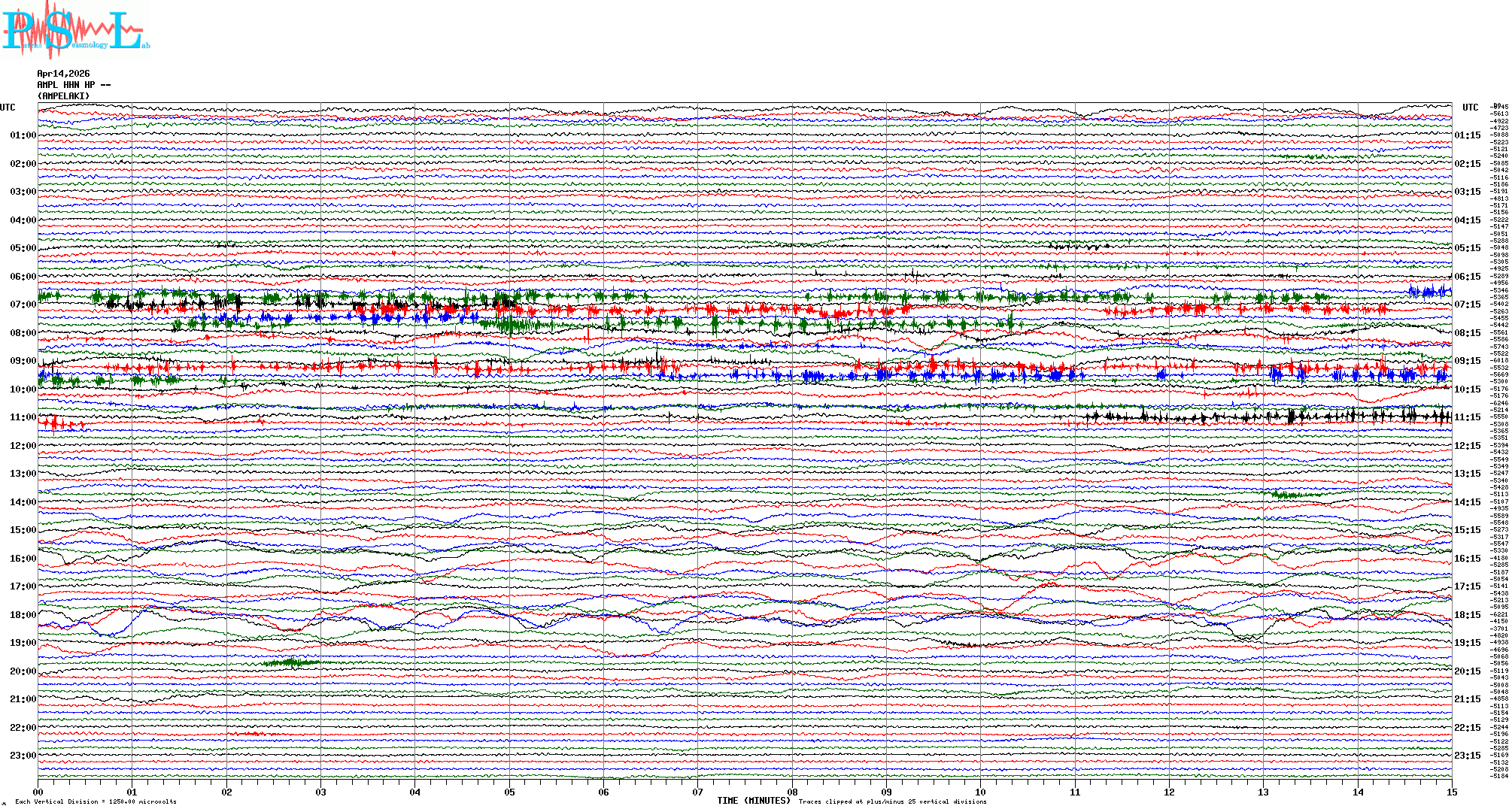Click the Traces clipped footer note
The image size is (1512, 812).
point(892,801)
